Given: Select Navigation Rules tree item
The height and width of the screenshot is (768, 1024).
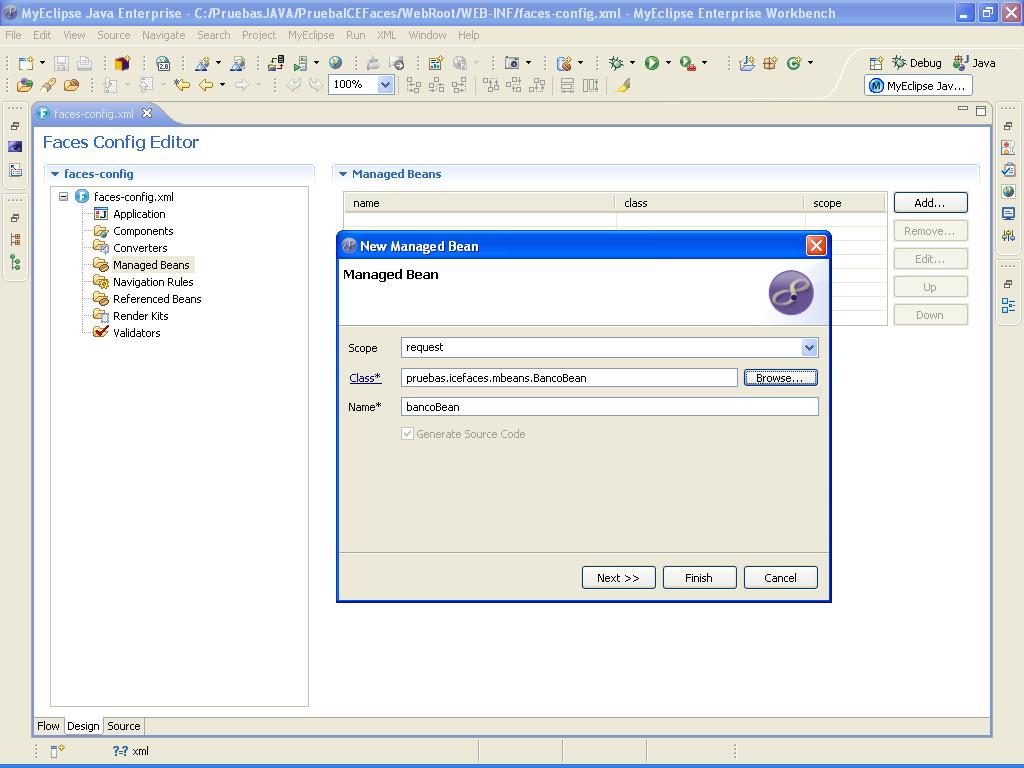Looking at the screenshot, I should (153, 281).
